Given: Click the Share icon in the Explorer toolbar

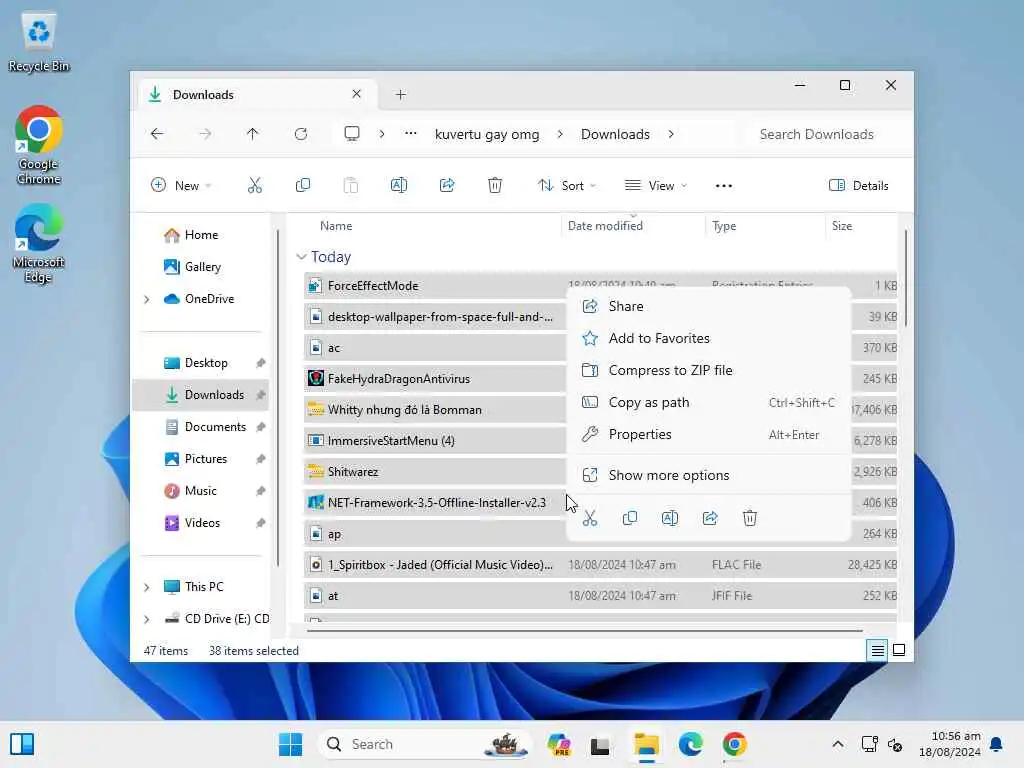Looking at the screenshot, I should pos(447,185).
